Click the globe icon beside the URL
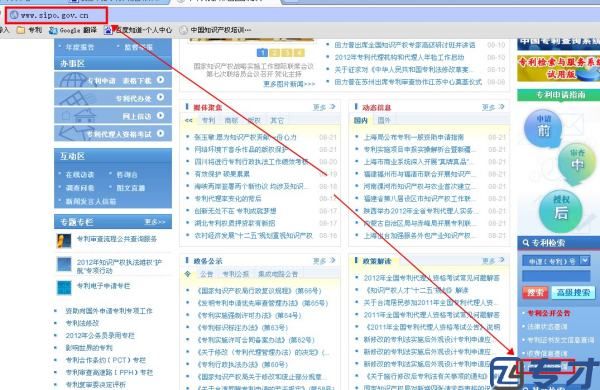Screen dimensions: 600x390 [14, 15]
